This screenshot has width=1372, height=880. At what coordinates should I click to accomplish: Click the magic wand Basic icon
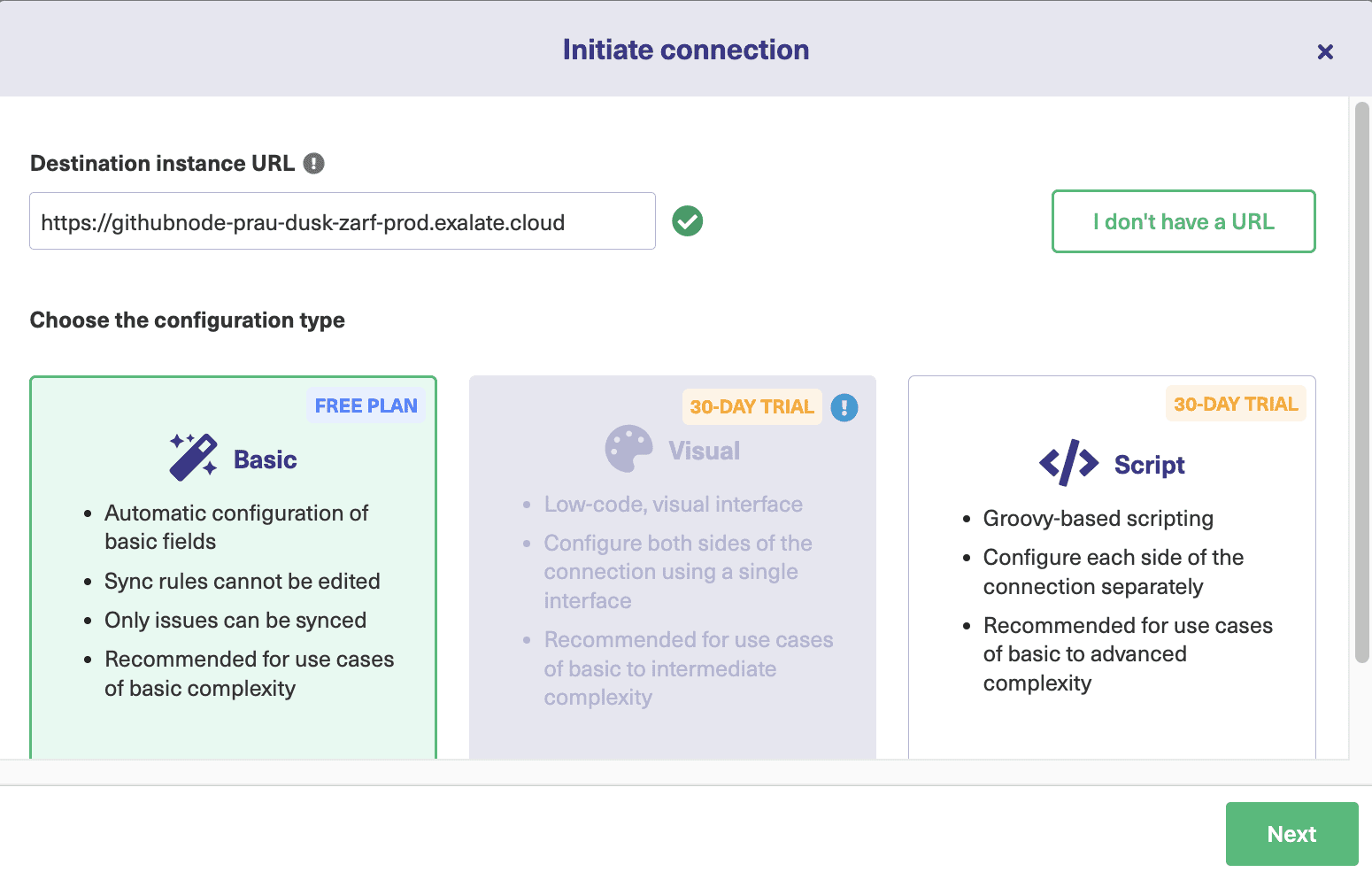pyautogui.click(x=193, y=458)
